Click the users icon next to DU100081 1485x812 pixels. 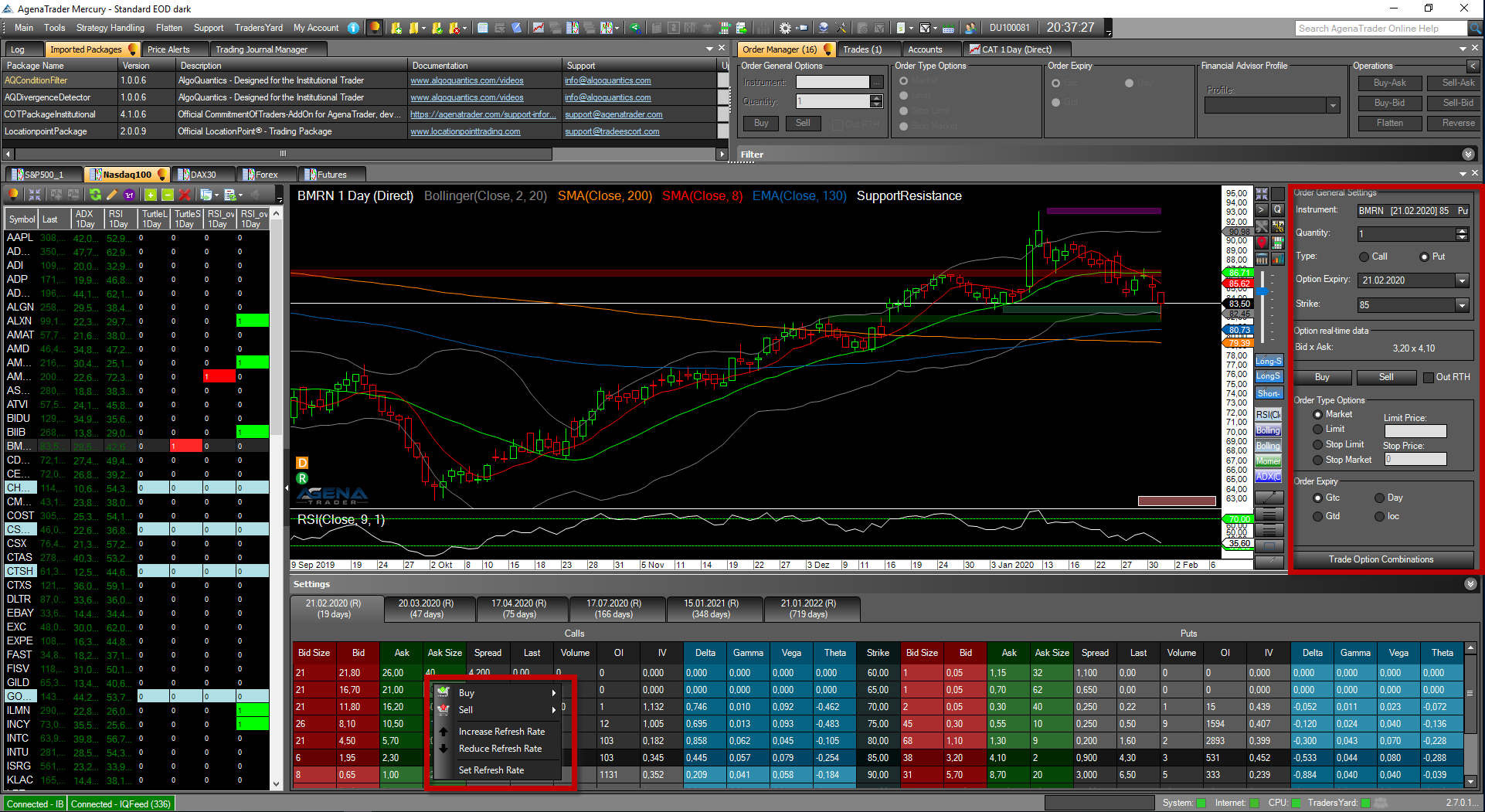[x=970, y=28]
